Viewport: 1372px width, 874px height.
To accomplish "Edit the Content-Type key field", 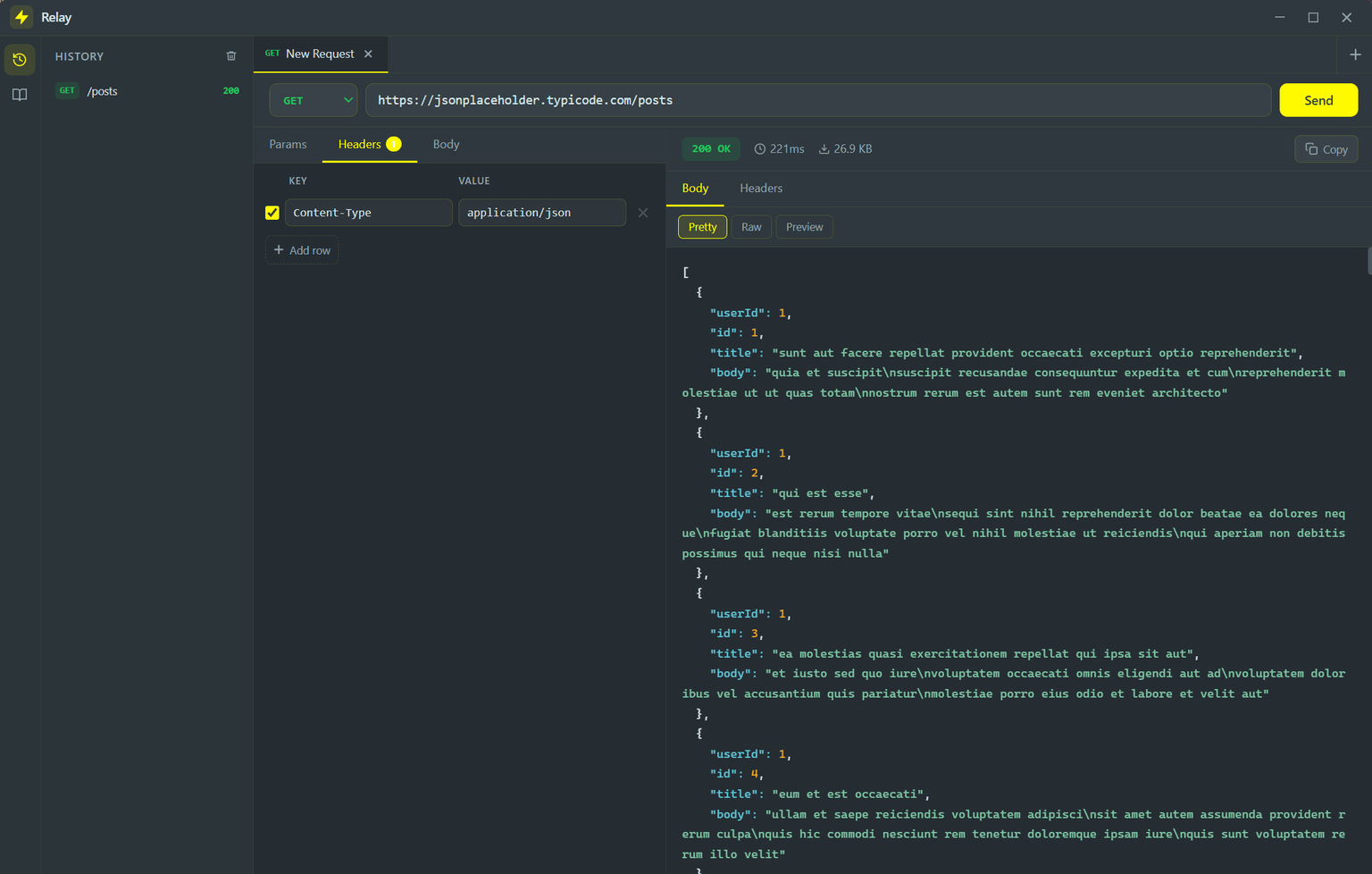I will click(x=369, y=213).
